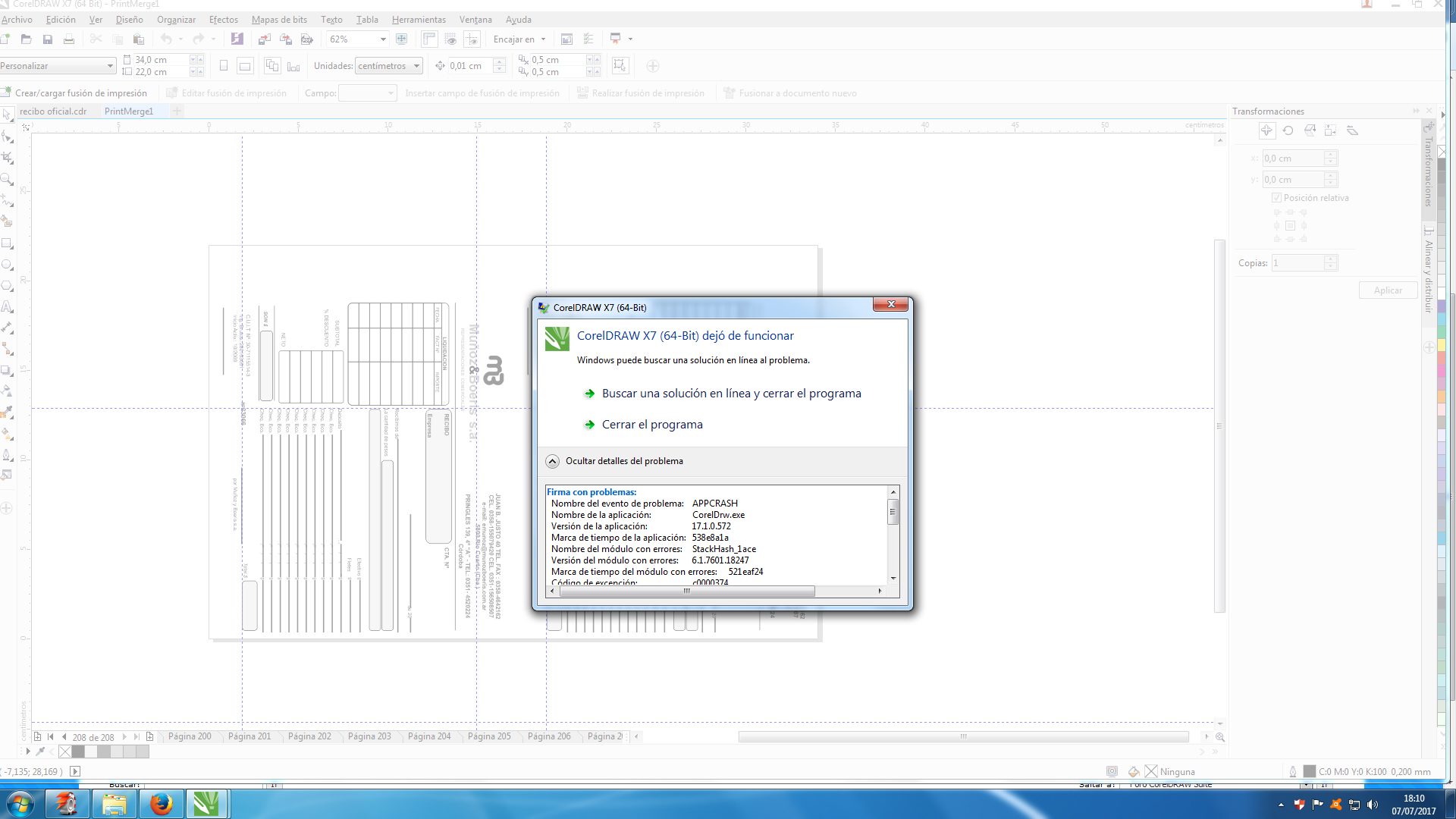Click the application launcher icon

[616, 39]
